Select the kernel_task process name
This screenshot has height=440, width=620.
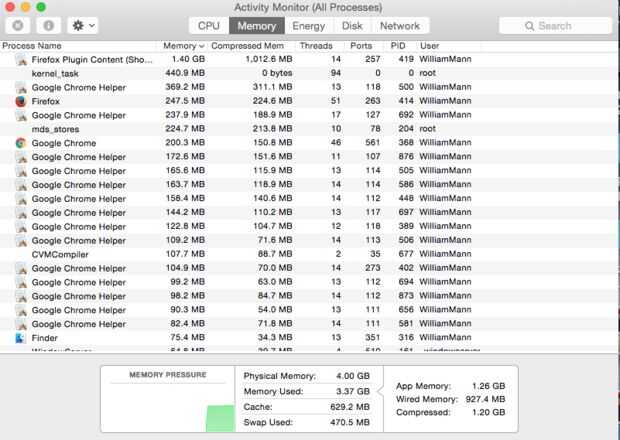(x=55, y=74)
